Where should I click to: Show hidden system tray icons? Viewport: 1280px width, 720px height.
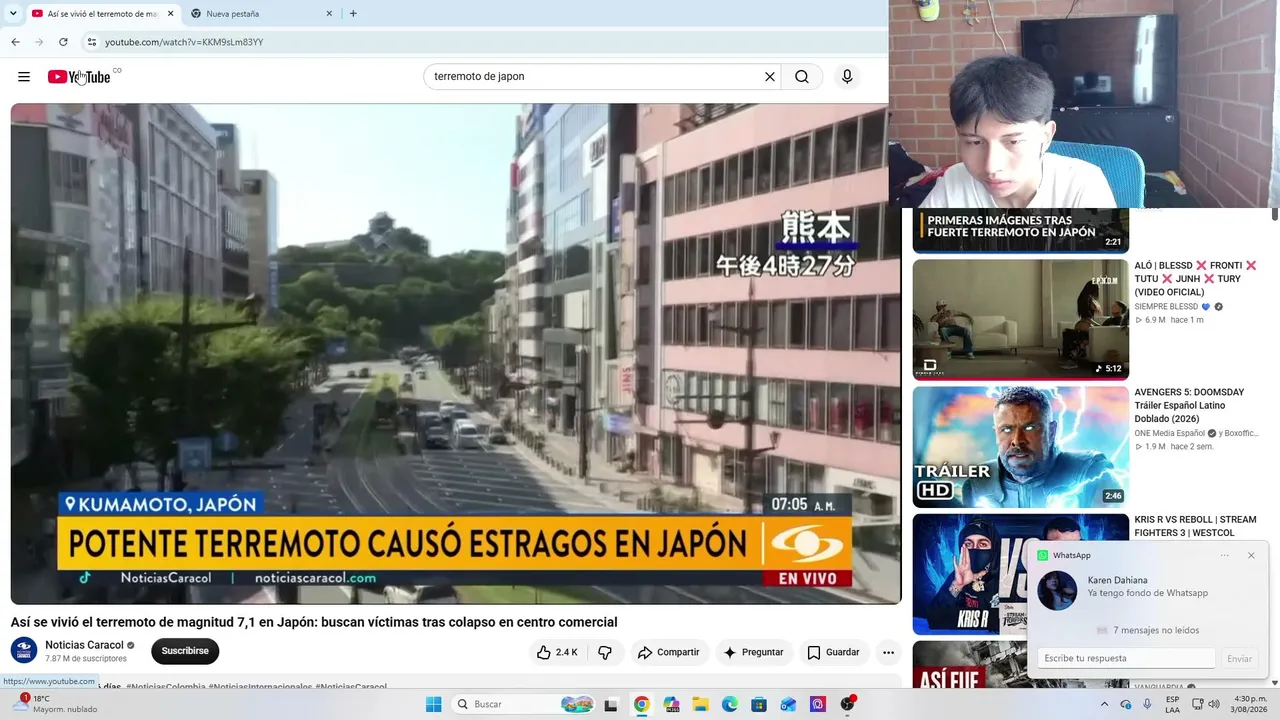coord(1105,704)
